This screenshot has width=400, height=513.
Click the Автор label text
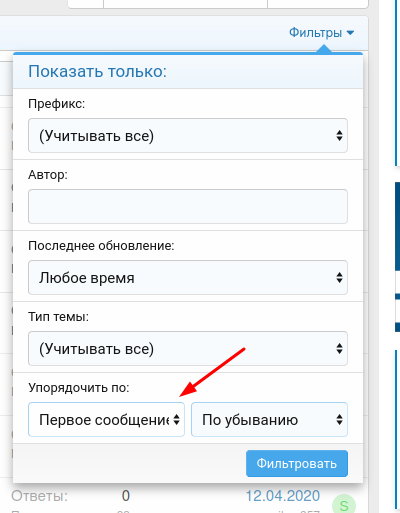48,175
